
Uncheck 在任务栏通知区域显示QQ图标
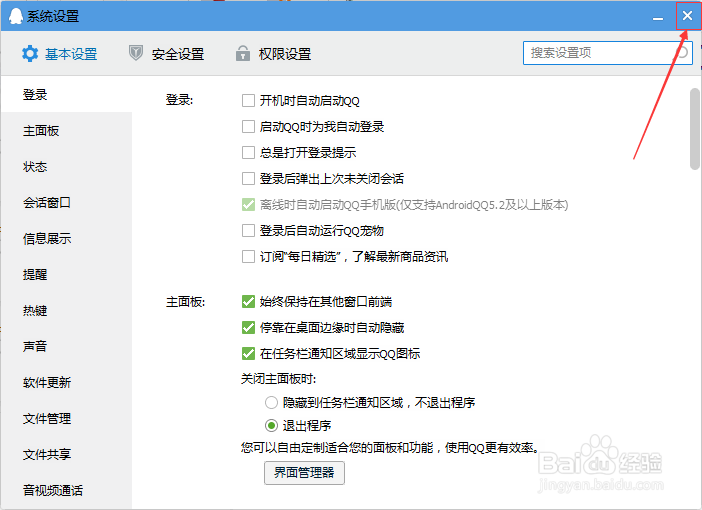coord(248,353)
